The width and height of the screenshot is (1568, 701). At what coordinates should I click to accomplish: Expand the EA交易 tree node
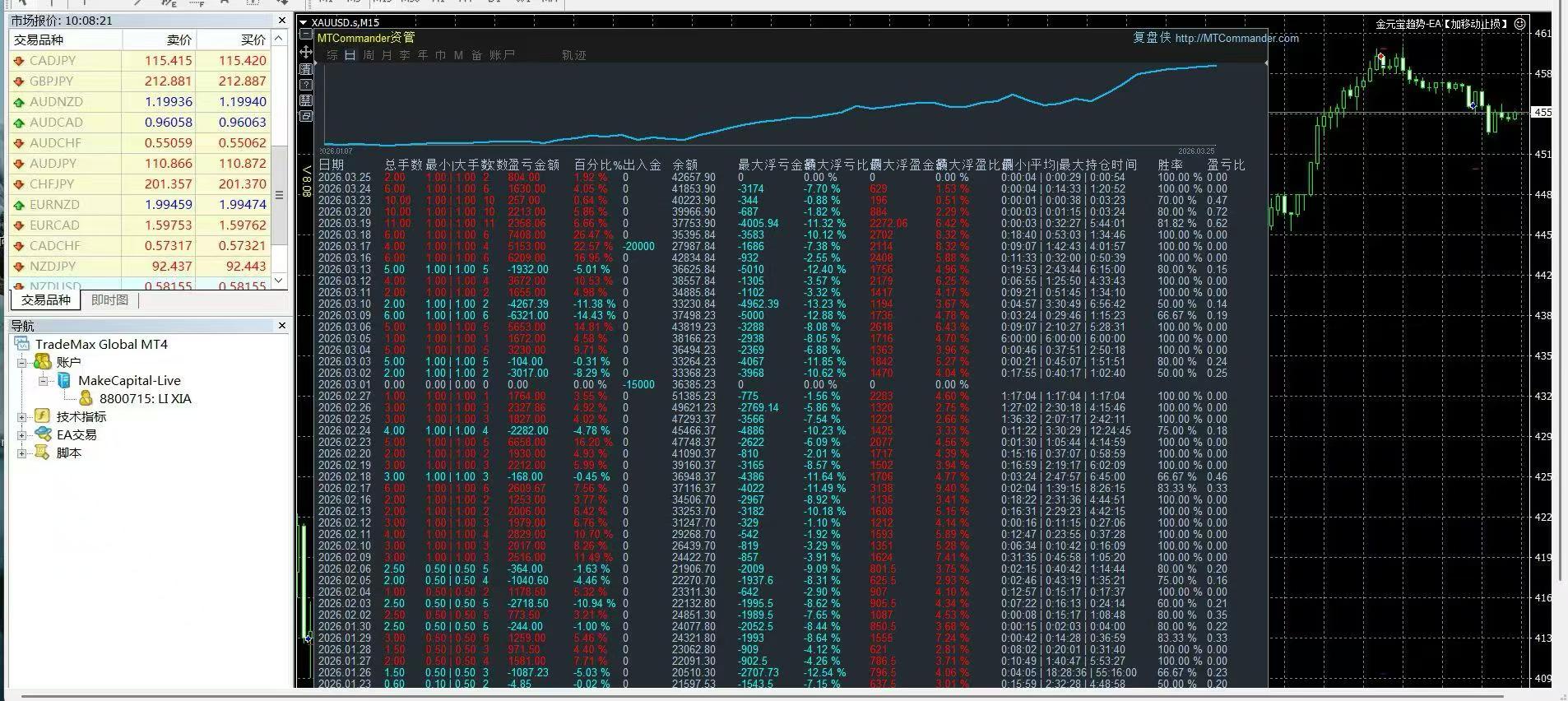[22, 434]
